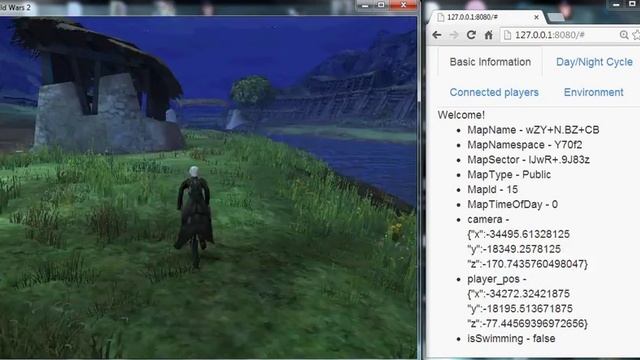
Task: Close the 127.0.0.1:8080 browser tab
Action: click(536, 17)
